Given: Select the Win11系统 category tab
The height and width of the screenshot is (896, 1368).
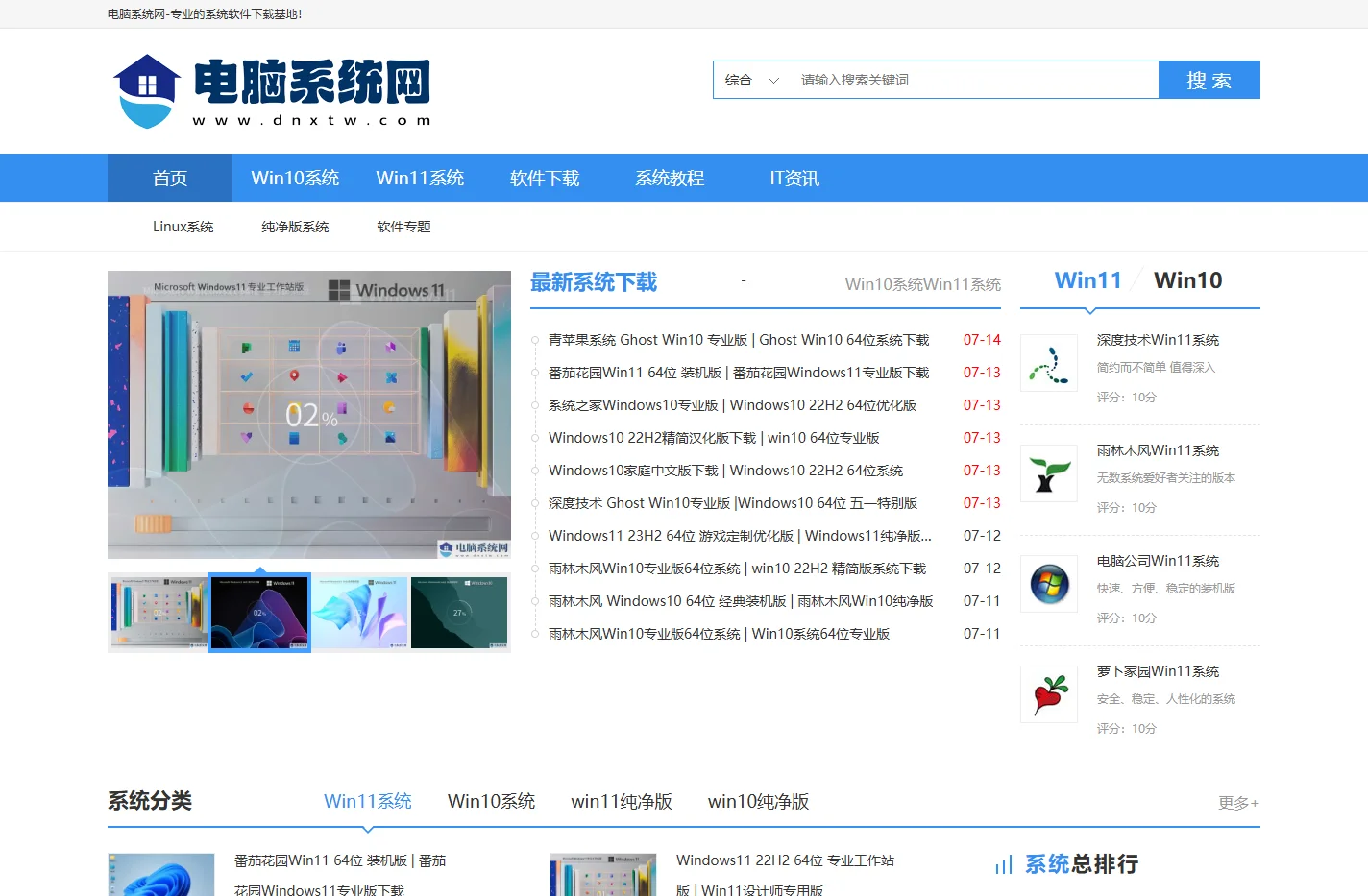Looking at the screenshot, I should pos(368,801).
